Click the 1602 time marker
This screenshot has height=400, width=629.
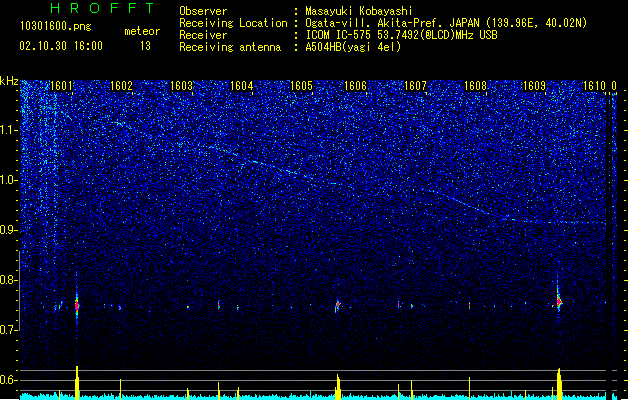coord(121,86)
